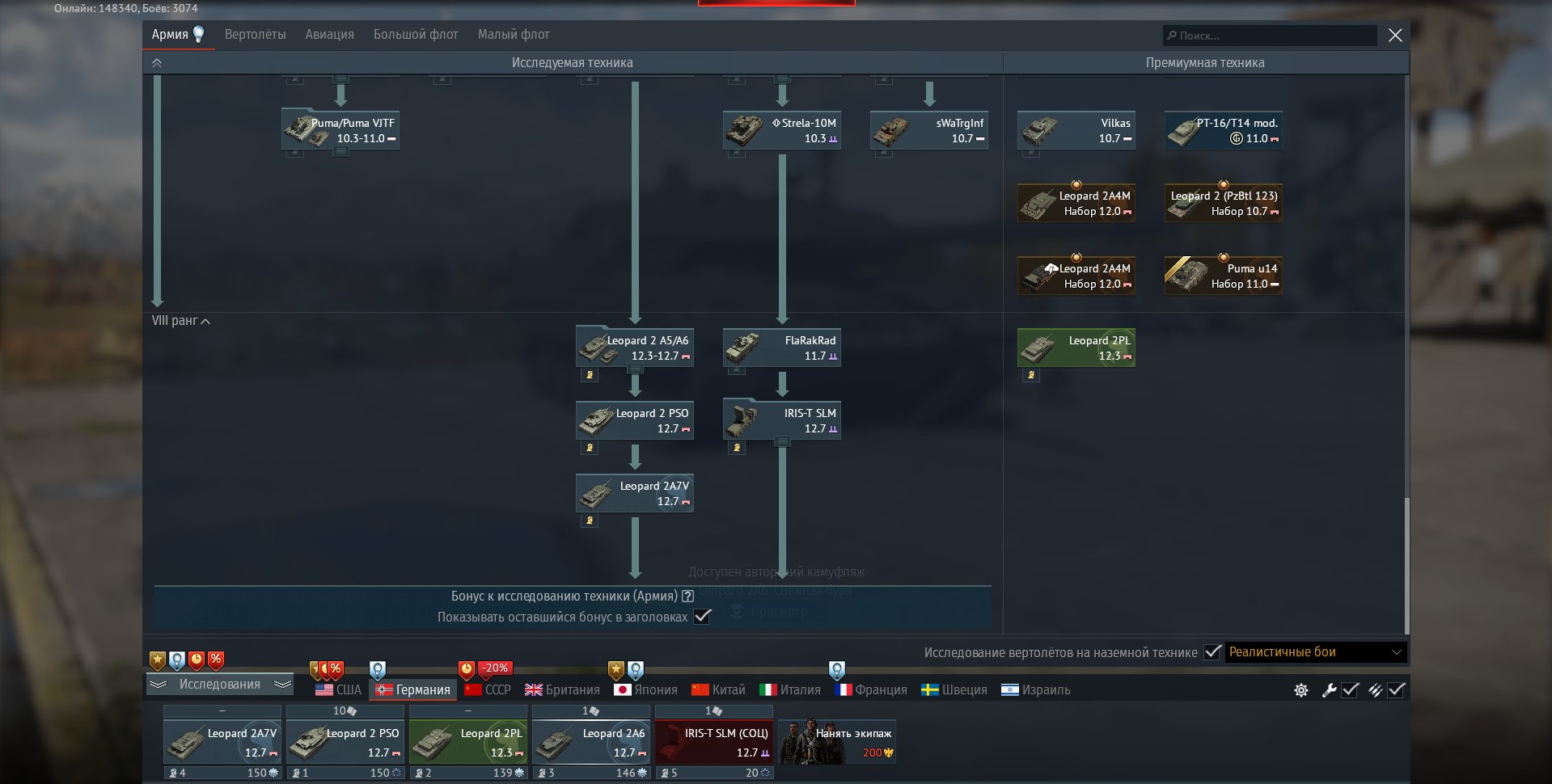Select Leopard 2A7V in the crew slot bar
The image size is (1552, 784).
pos(222,742)
